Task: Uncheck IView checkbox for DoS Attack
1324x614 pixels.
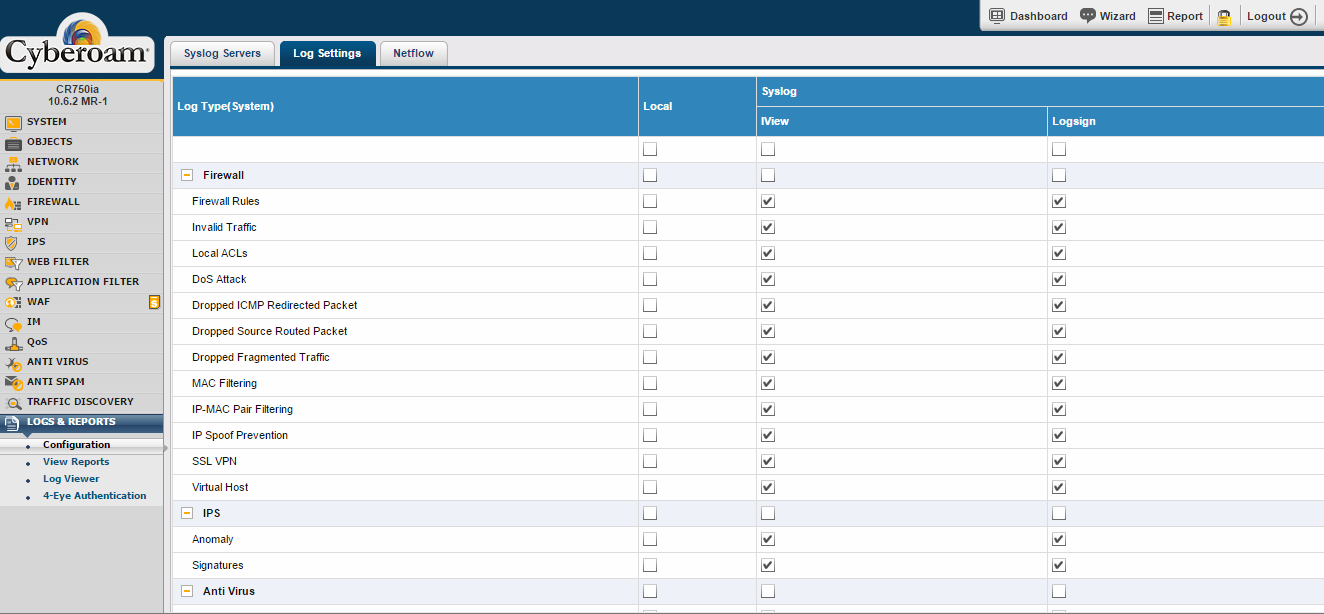Action: click(768, 279)
